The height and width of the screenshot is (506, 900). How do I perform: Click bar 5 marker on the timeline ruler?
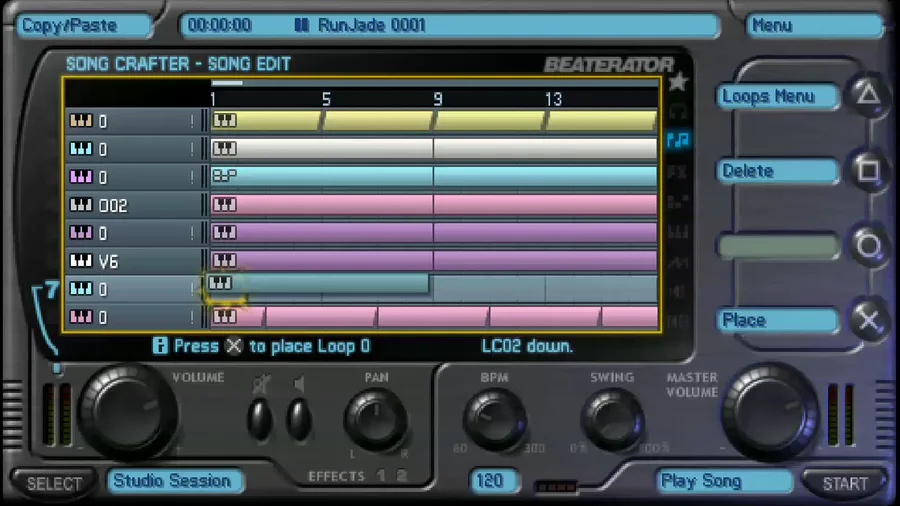(x=326, y=99)
